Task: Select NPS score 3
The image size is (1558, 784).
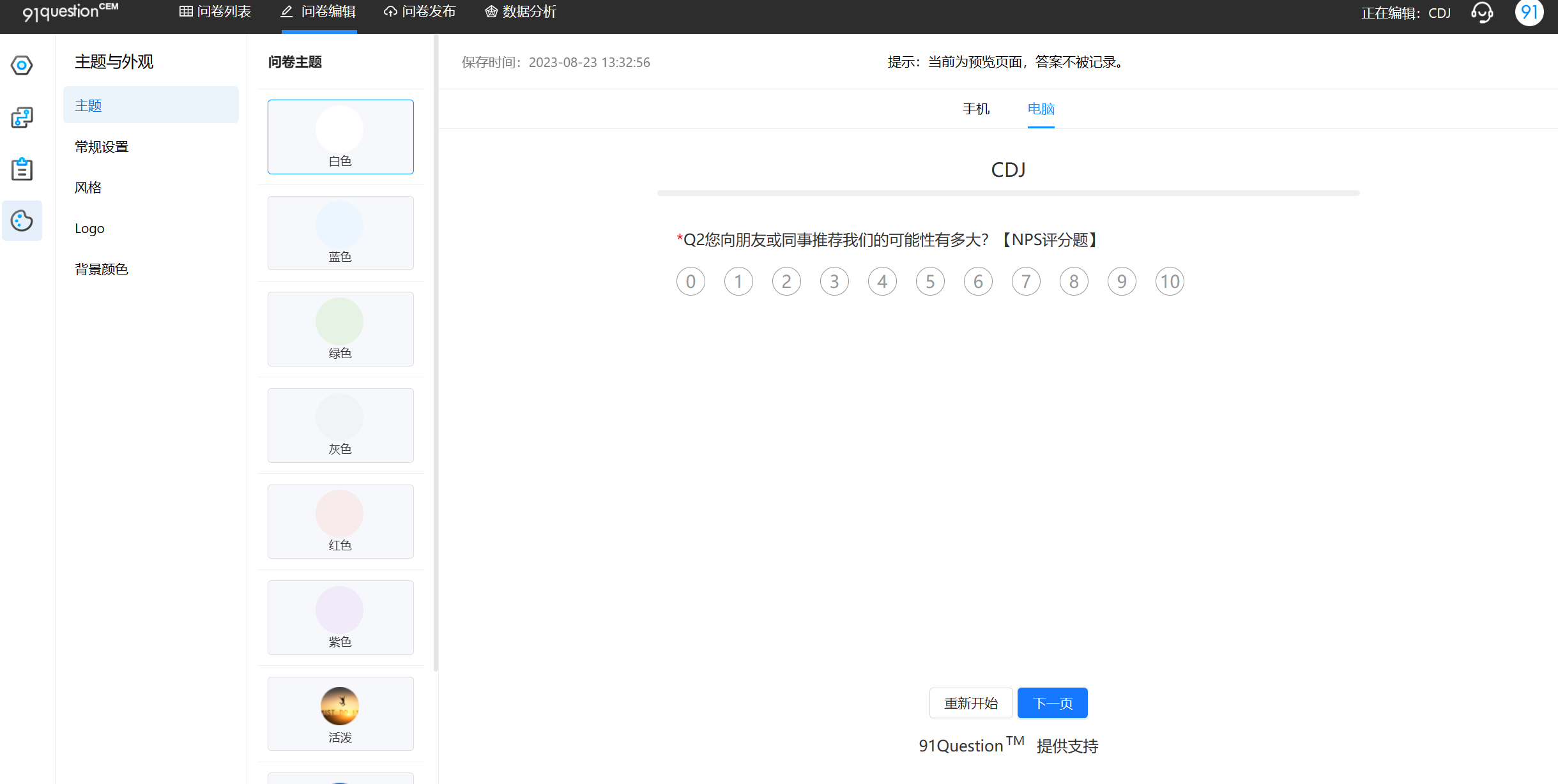Action: (x=834, y=282)
